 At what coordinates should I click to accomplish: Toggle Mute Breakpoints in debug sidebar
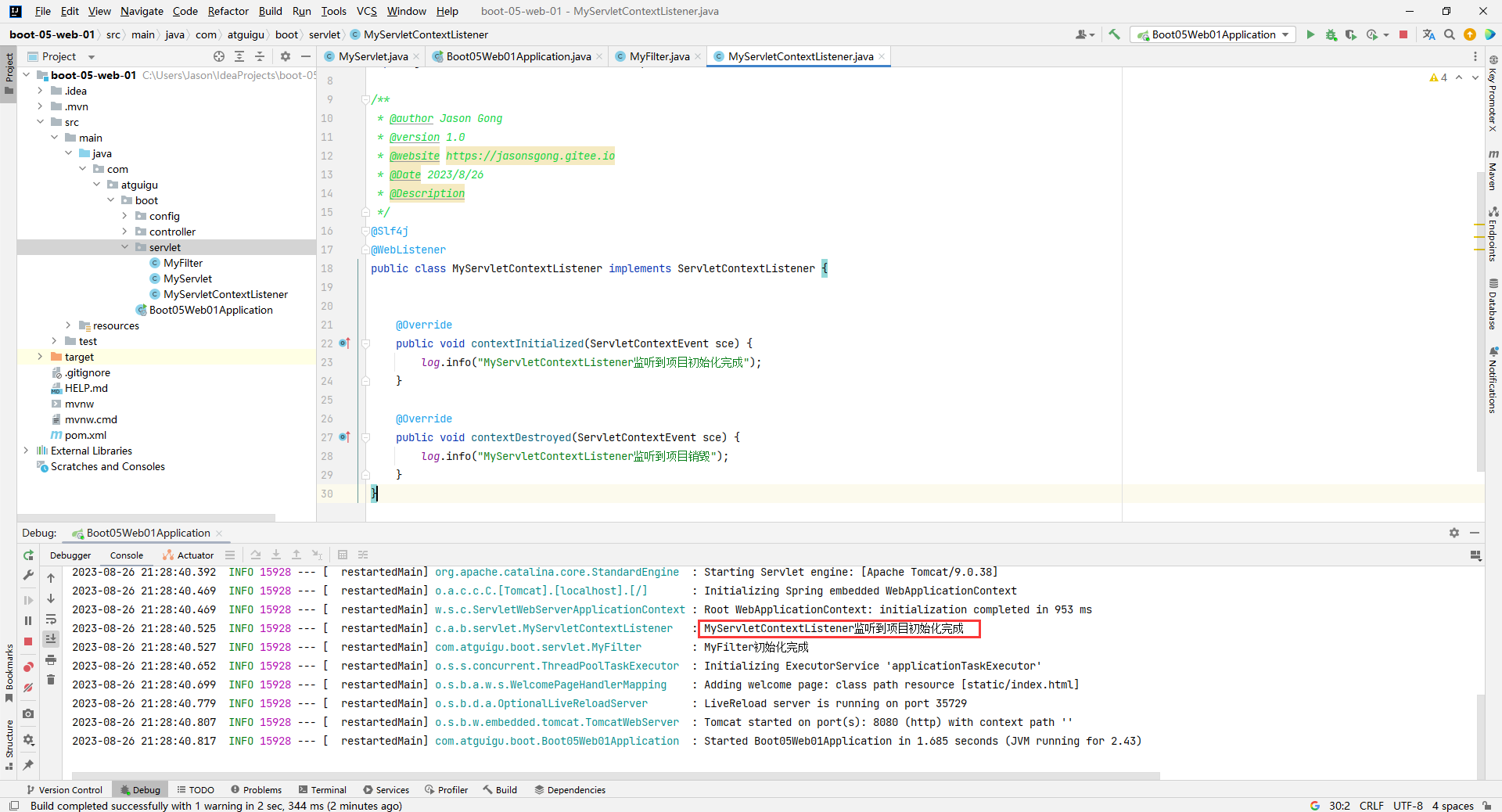pos(28,688)
